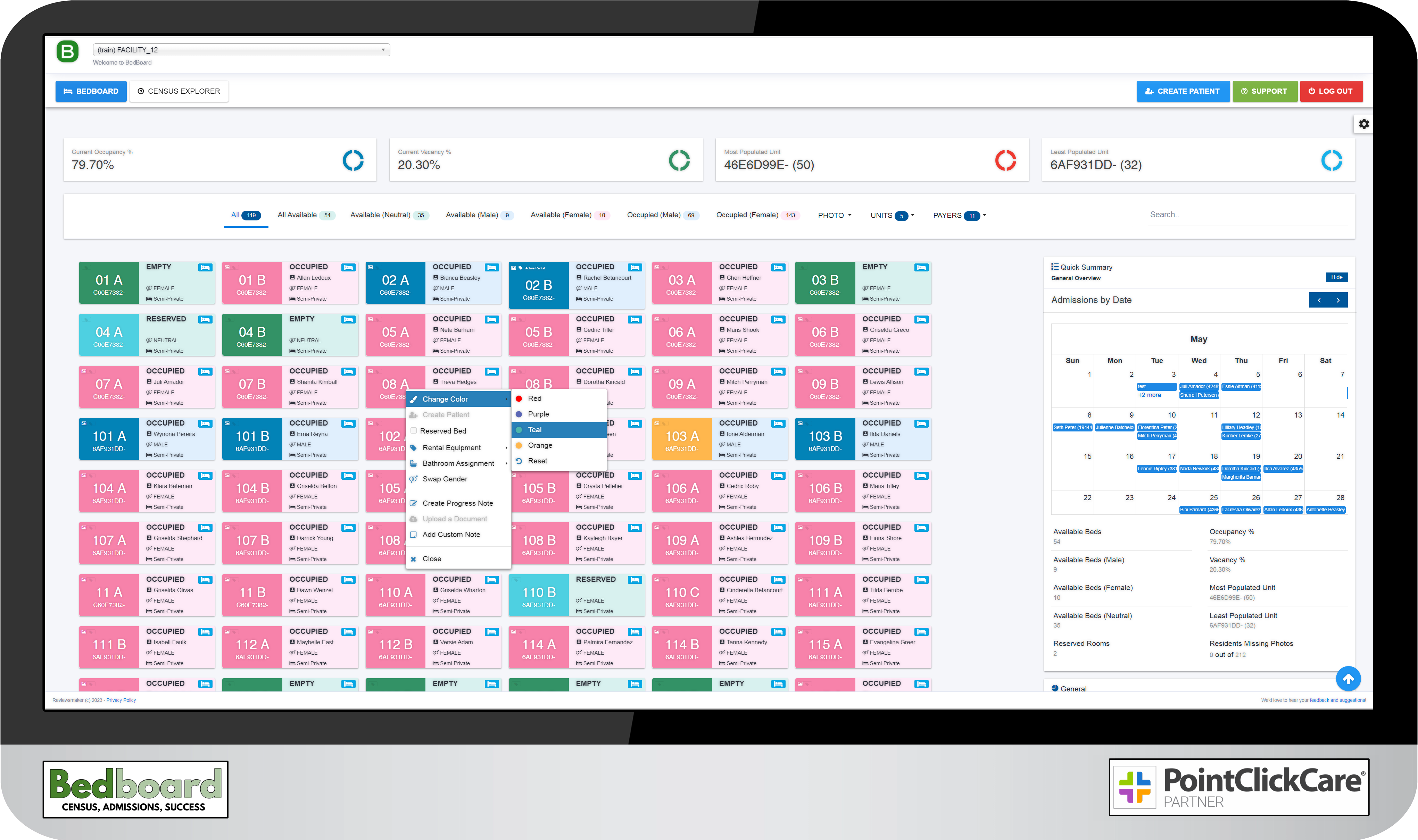Select the Available (Male) tab
The image size is (1418, 840).
[479, 215]
